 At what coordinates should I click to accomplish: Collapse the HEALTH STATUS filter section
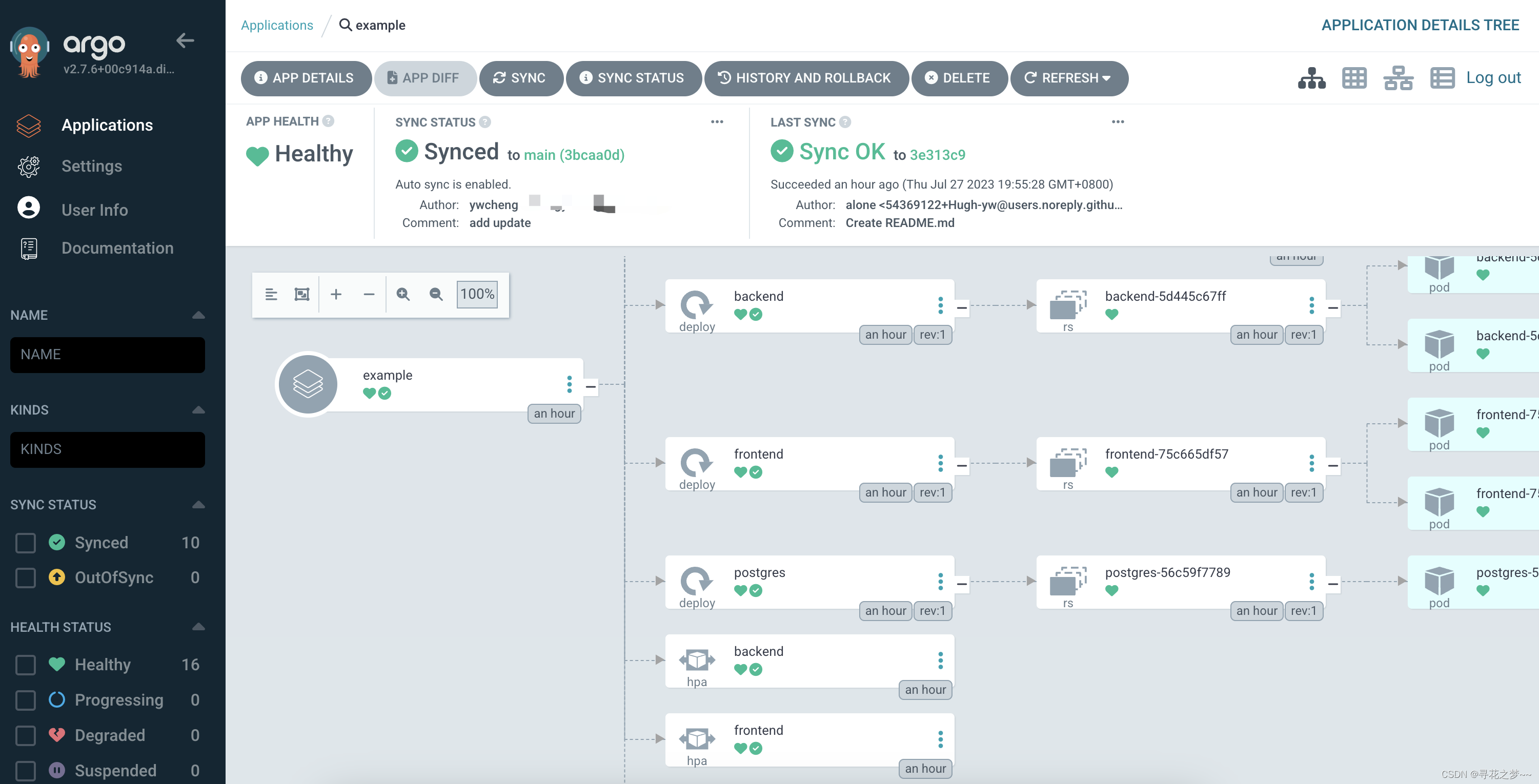(x=198, y=627)
